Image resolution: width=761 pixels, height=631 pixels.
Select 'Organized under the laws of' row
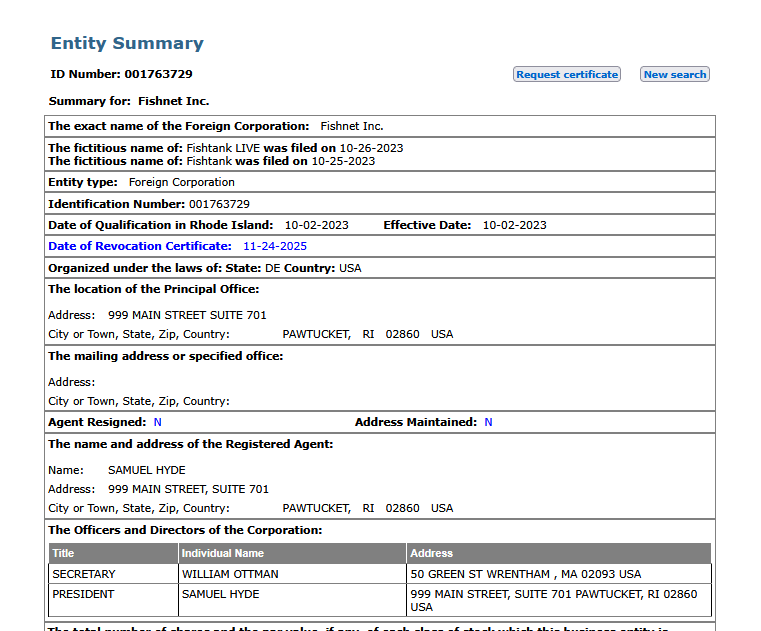pos(380,268)
